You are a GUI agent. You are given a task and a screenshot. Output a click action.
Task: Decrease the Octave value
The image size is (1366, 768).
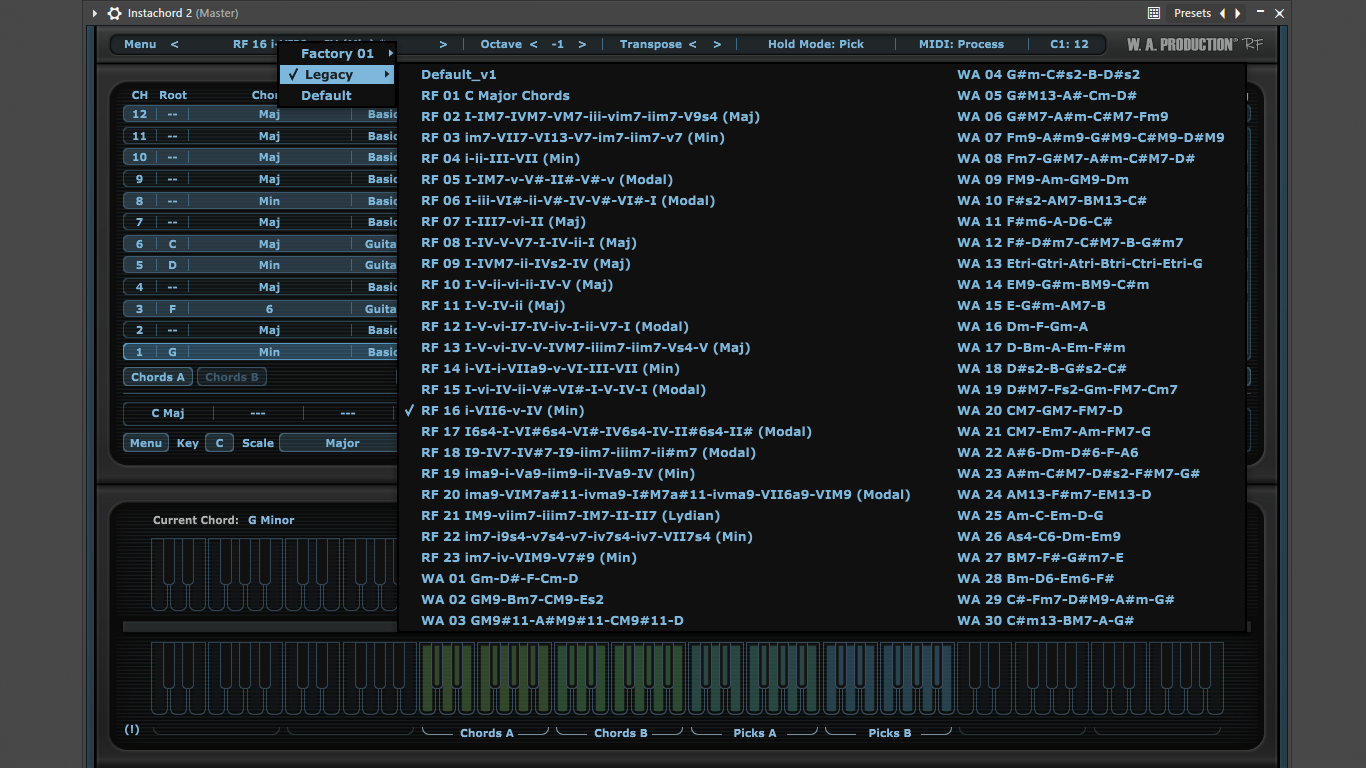534,44
